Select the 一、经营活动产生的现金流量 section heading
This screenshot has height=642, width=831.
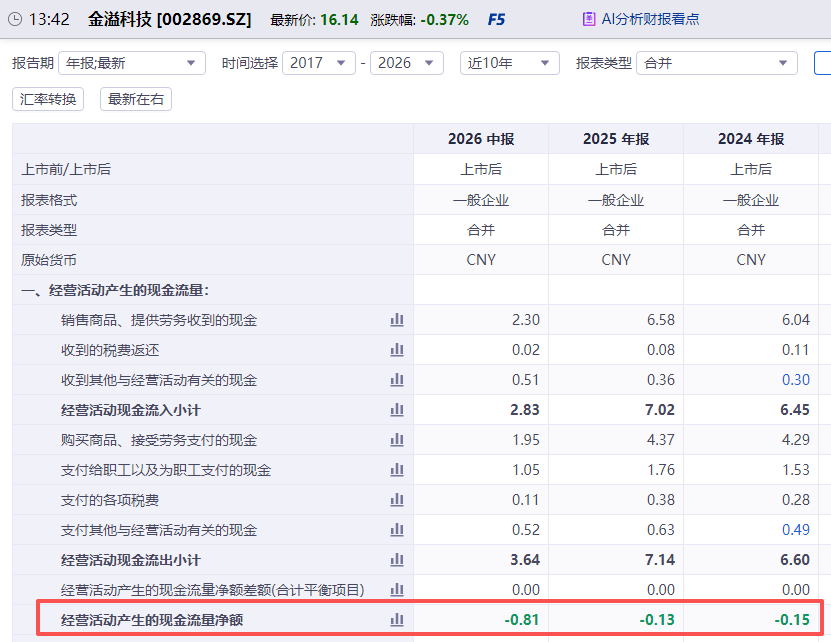pos(115,290)
